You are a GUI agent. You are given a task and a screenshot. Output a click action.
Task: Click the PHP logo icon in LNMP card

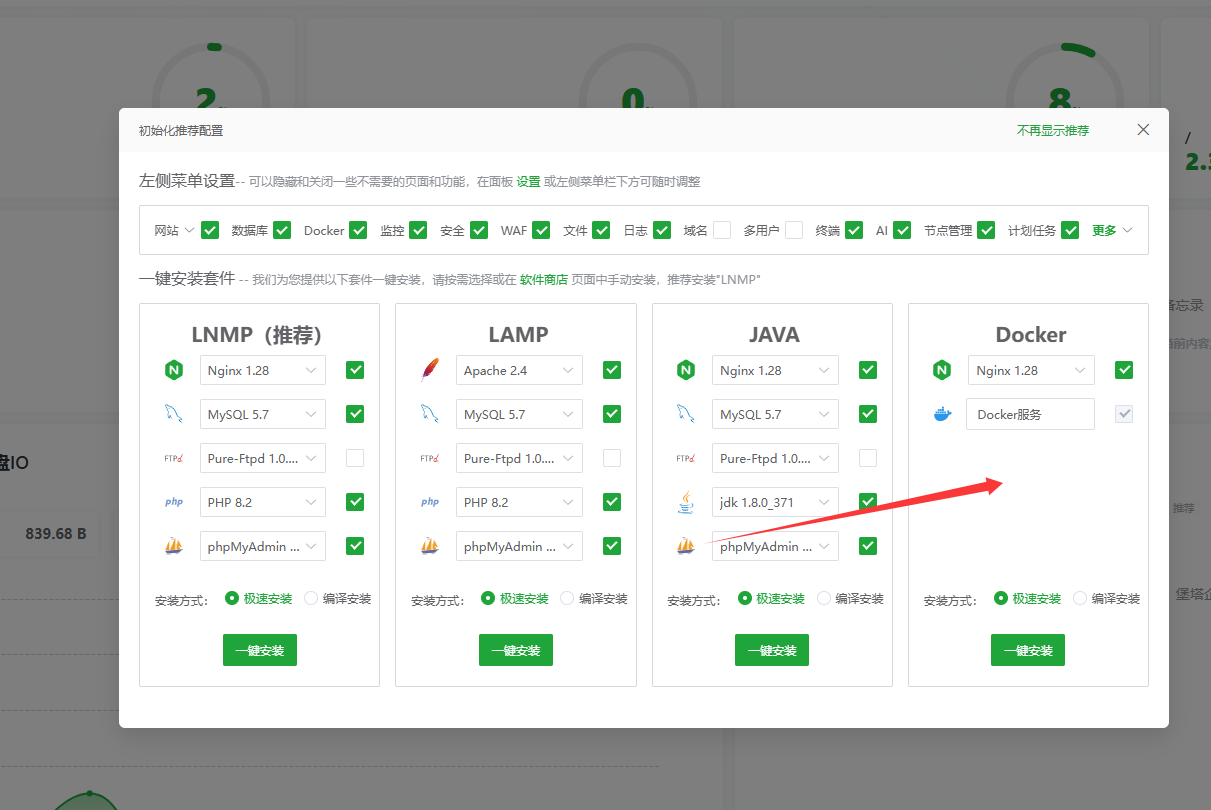[x=174, y=502]
